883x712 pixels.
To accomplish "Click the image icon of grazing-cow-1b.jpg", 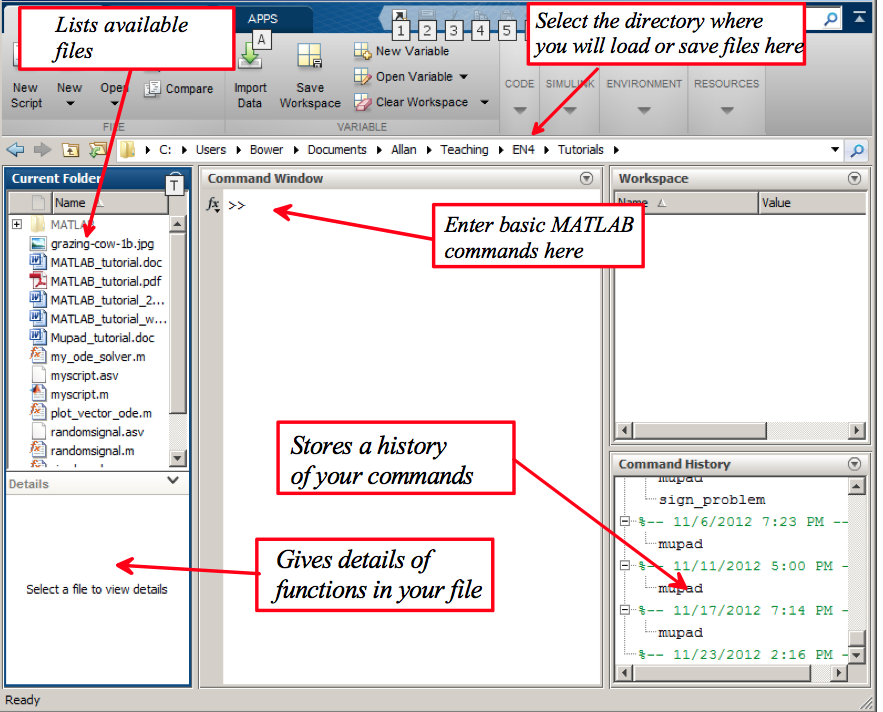I will 38,243.
